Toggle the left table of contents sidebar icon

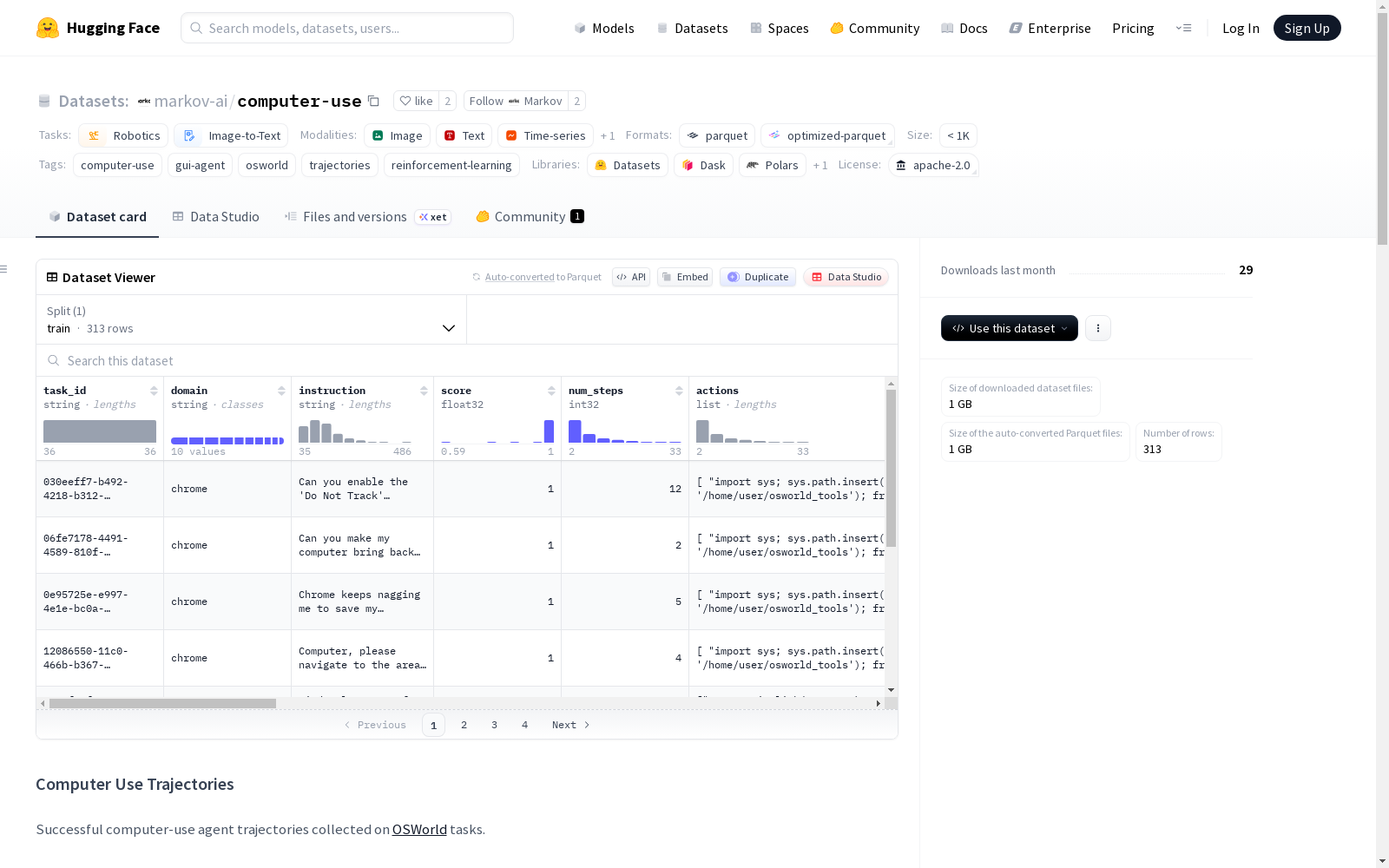coord(4,269)
